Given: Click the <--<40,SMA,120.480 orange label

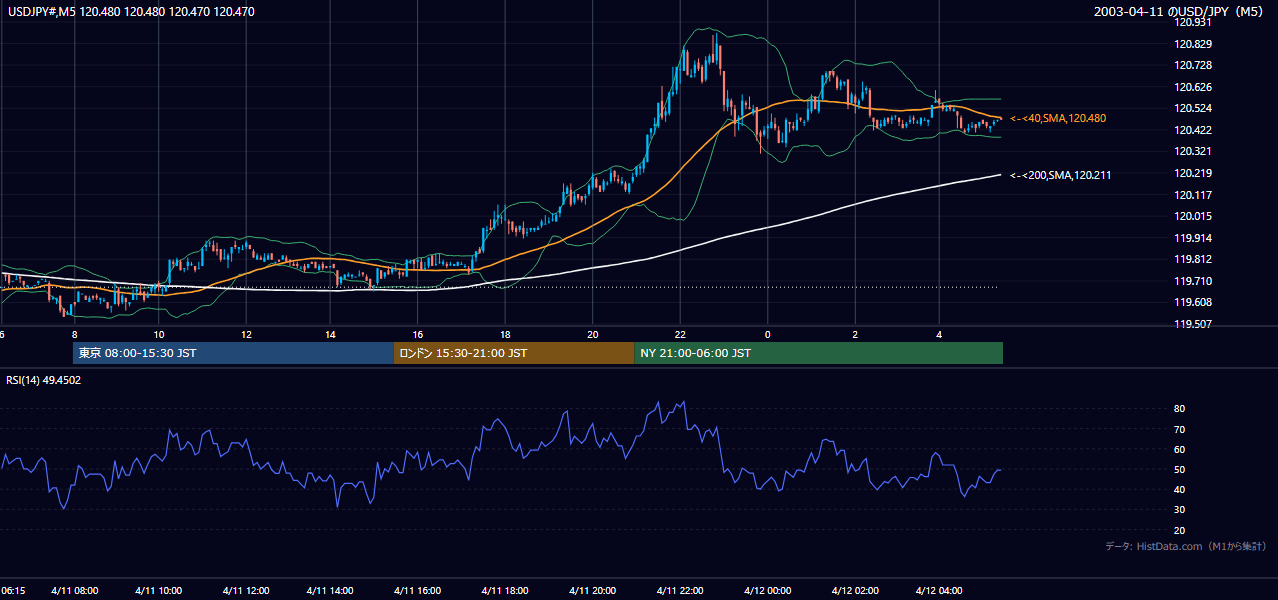Looking at the screenshot, I should [1058, 118].
